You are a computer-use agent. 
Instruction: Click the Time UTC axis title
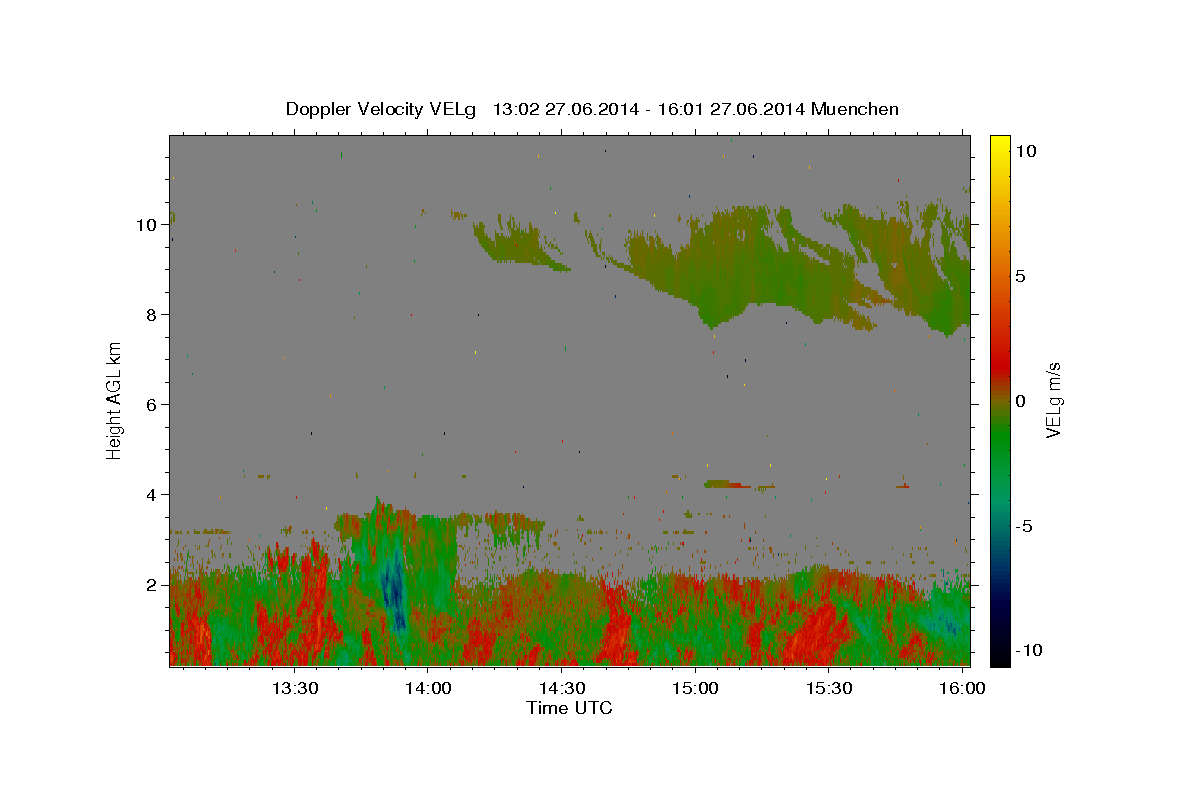[569, 708]
